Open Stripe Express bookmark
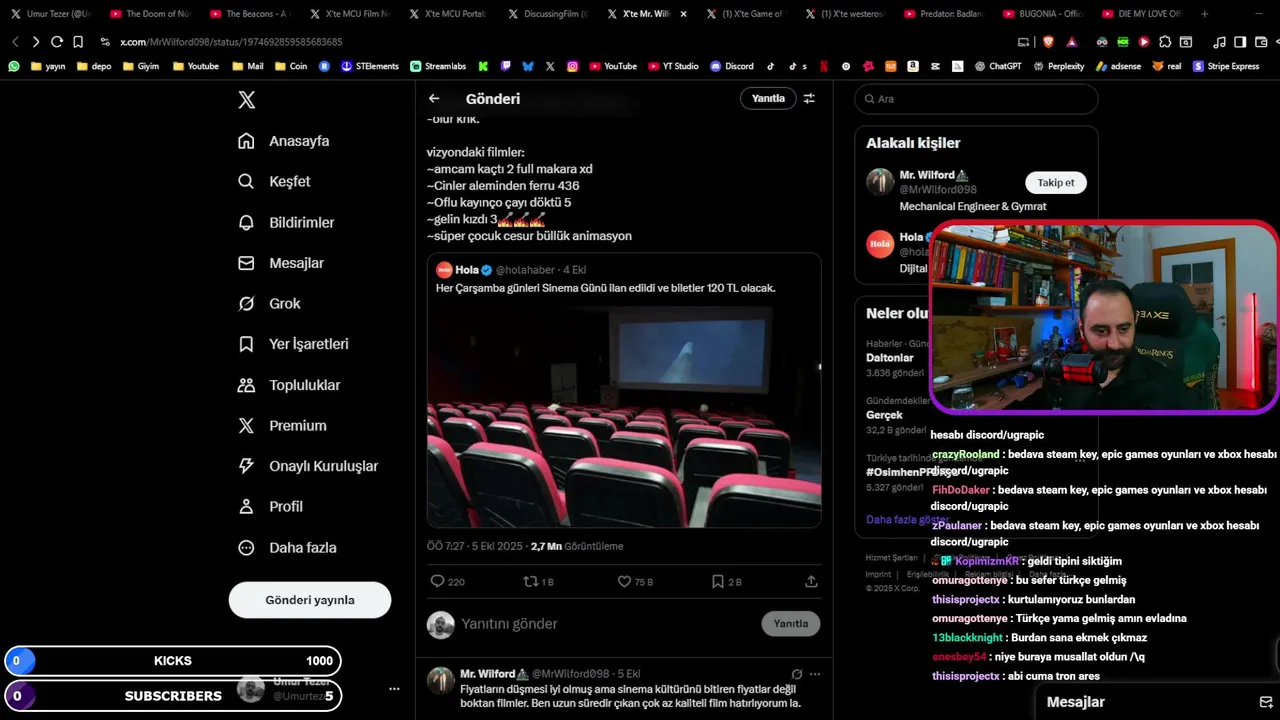The image size is (1280, 720). point(1226,66)
